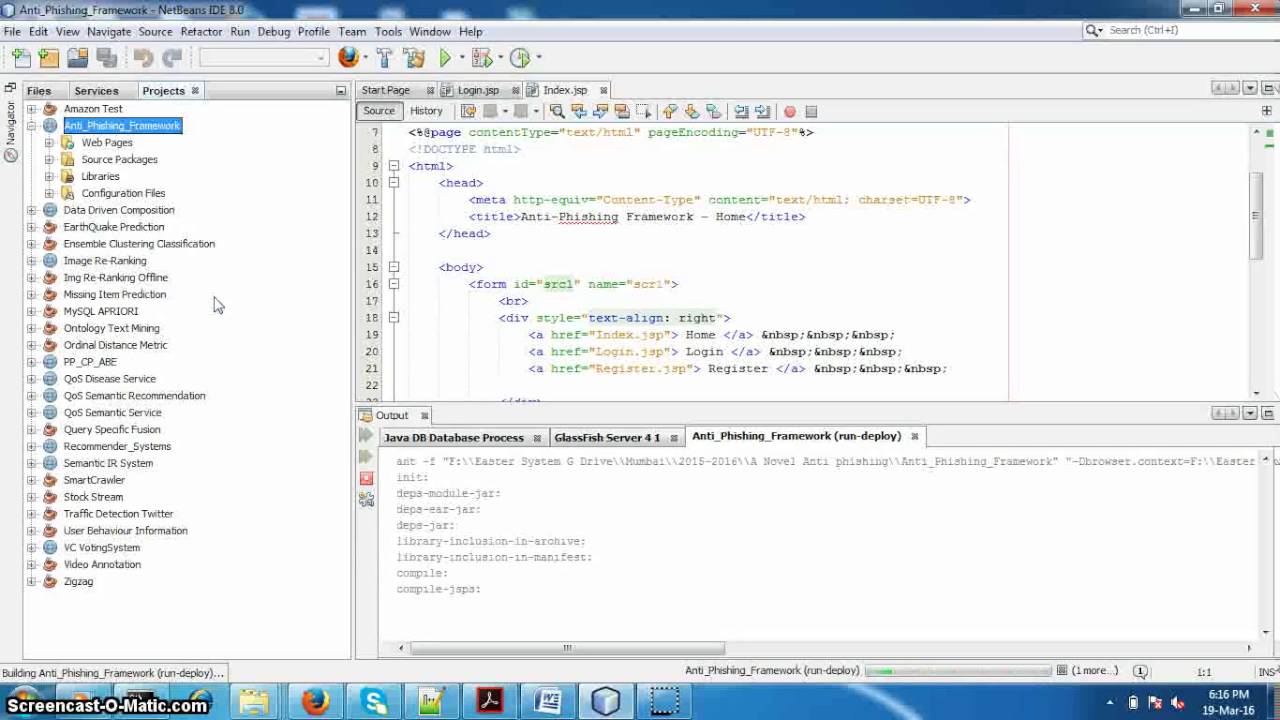Image resolution: width=1280 pixels, height=720 pixels.
Task: Open Firefox from the Windows taskbar
Action: [315, 701]
